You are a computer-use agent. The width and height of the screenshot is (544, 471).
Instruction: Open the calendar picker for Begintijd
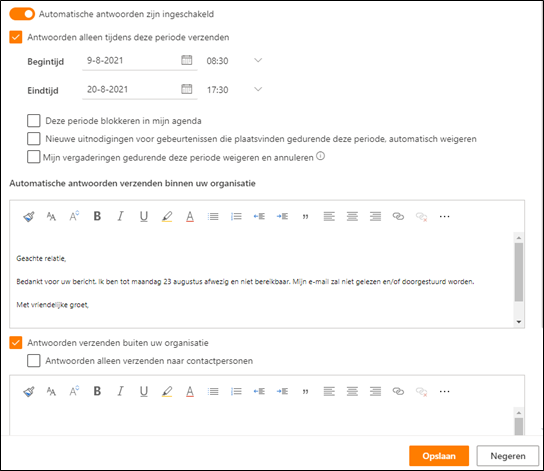coord(187,60)
